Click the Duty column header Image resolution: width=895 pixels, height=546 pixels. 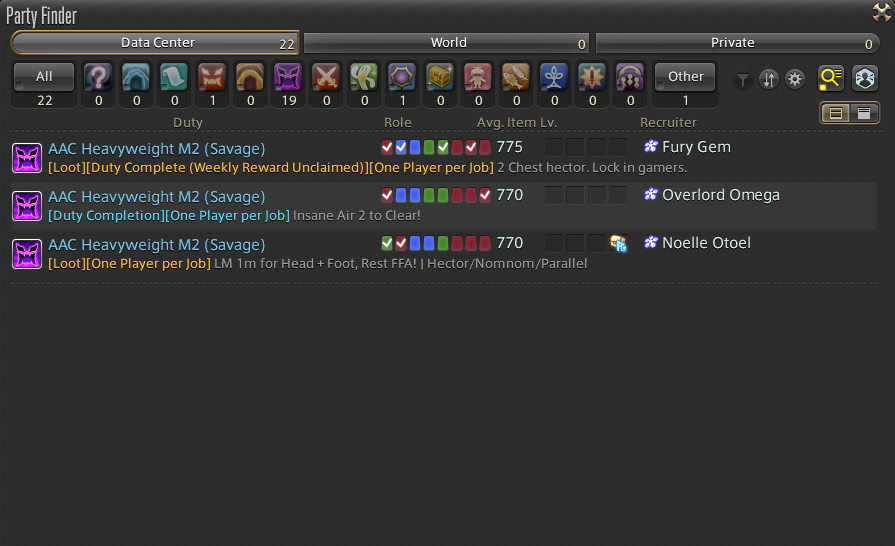coord(188,123)
